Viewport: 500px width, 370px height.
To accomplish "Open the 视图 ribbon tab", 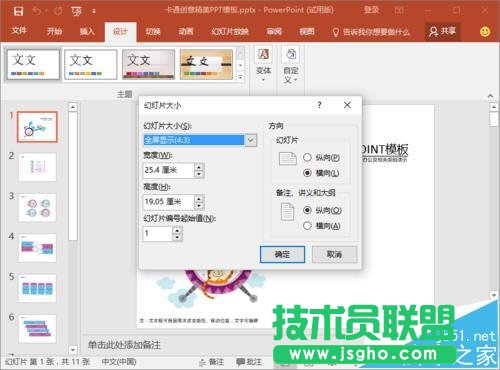I will click(307, 31).
